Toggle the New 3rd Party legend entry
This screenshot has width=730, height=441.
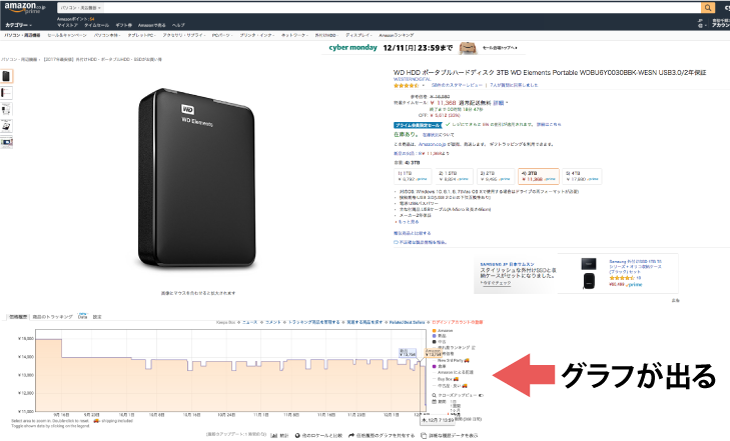point(451,360)
